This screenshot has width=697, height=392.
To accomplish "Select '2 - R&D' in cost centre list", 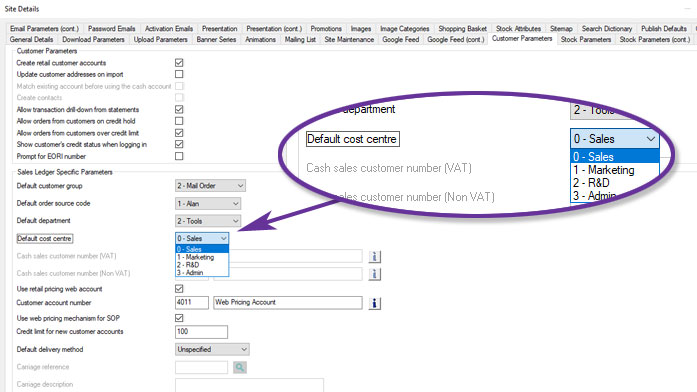I will 202,264.
